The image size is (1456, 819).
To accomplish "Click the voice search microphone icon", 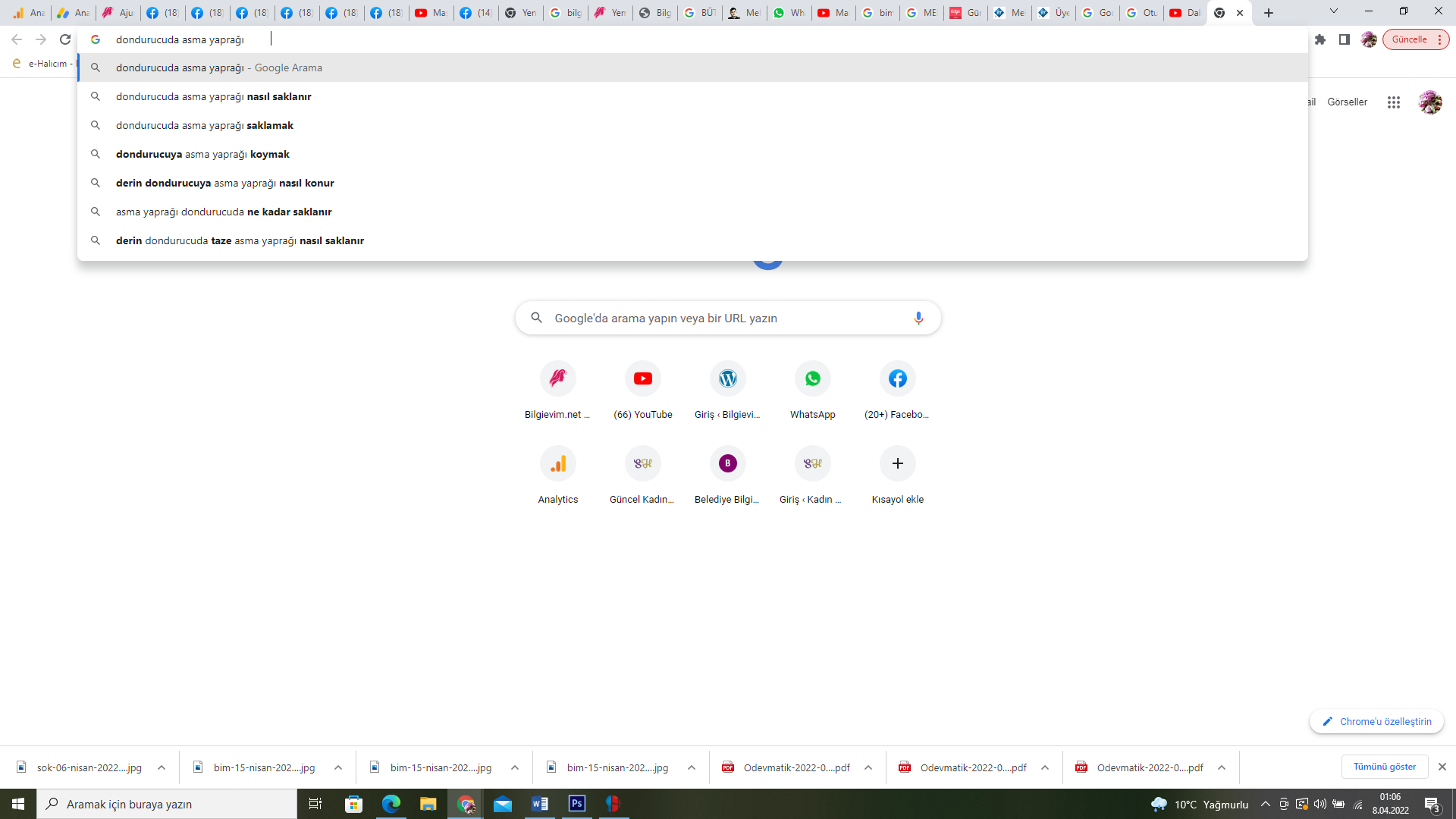I will click(x=918, y=318).
